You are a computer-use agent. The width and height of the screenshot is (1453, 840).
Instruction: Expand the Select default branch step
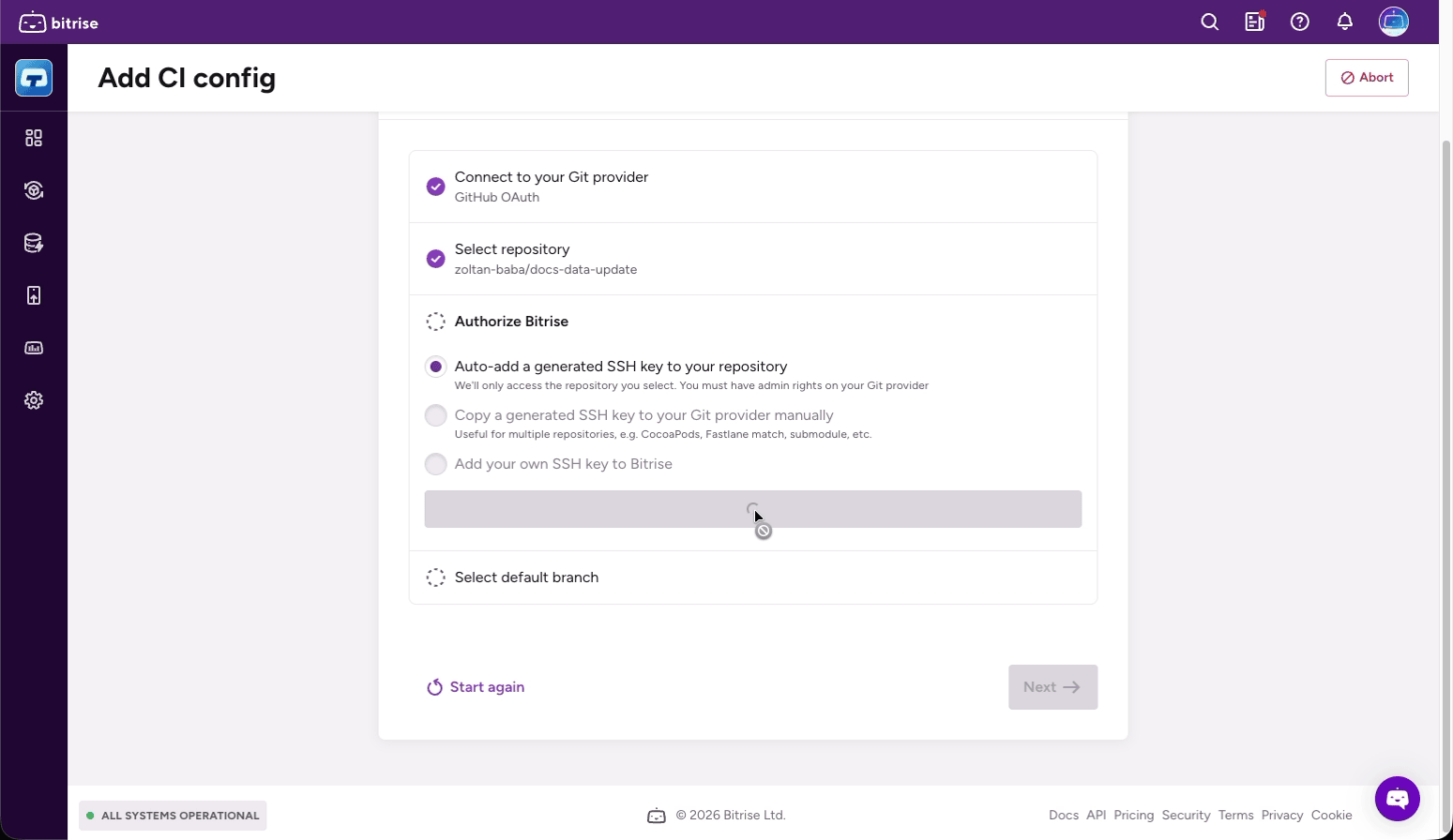753,577
